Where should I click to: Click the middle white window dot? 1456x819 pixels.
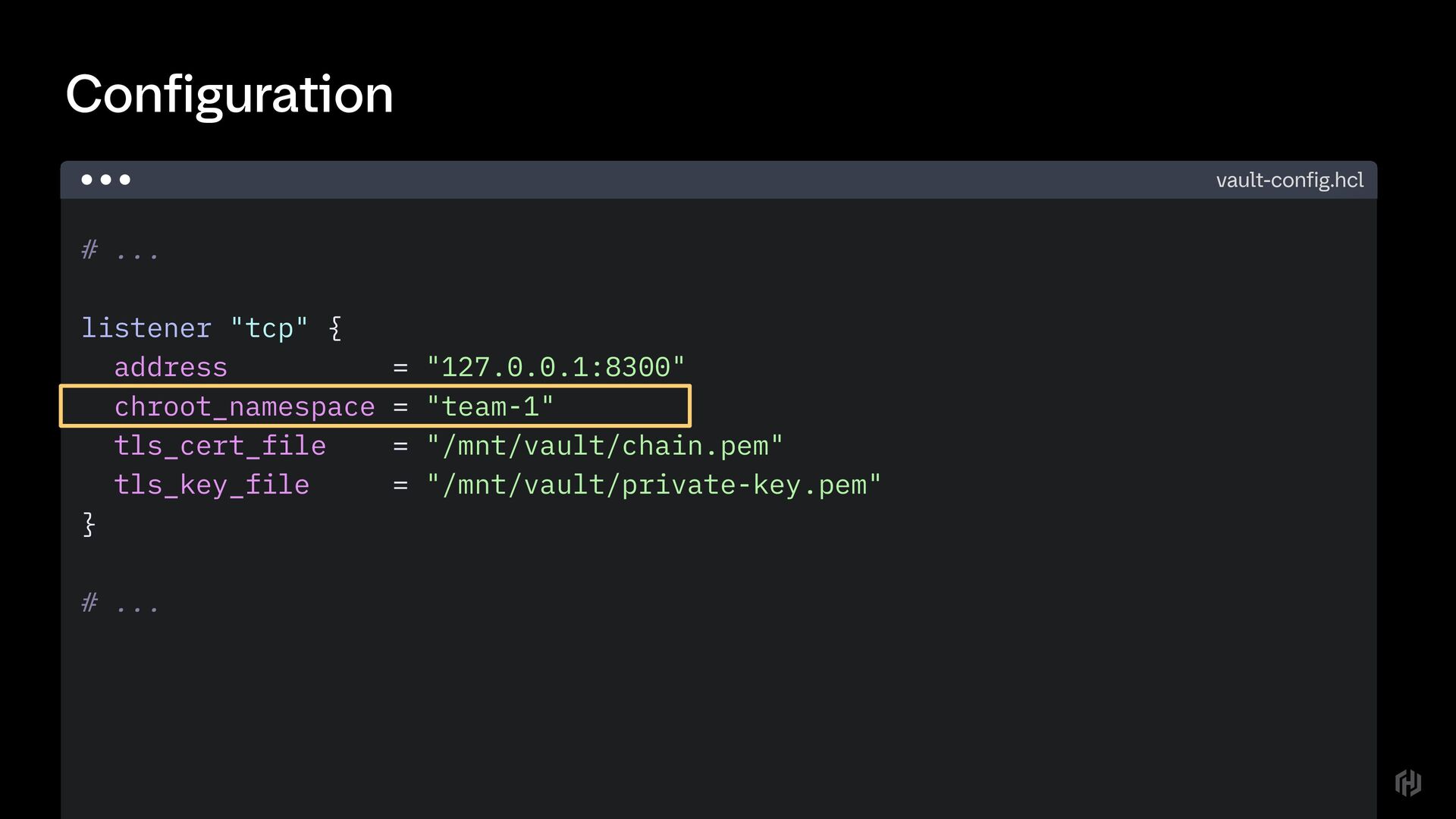(x=105, y=180)
